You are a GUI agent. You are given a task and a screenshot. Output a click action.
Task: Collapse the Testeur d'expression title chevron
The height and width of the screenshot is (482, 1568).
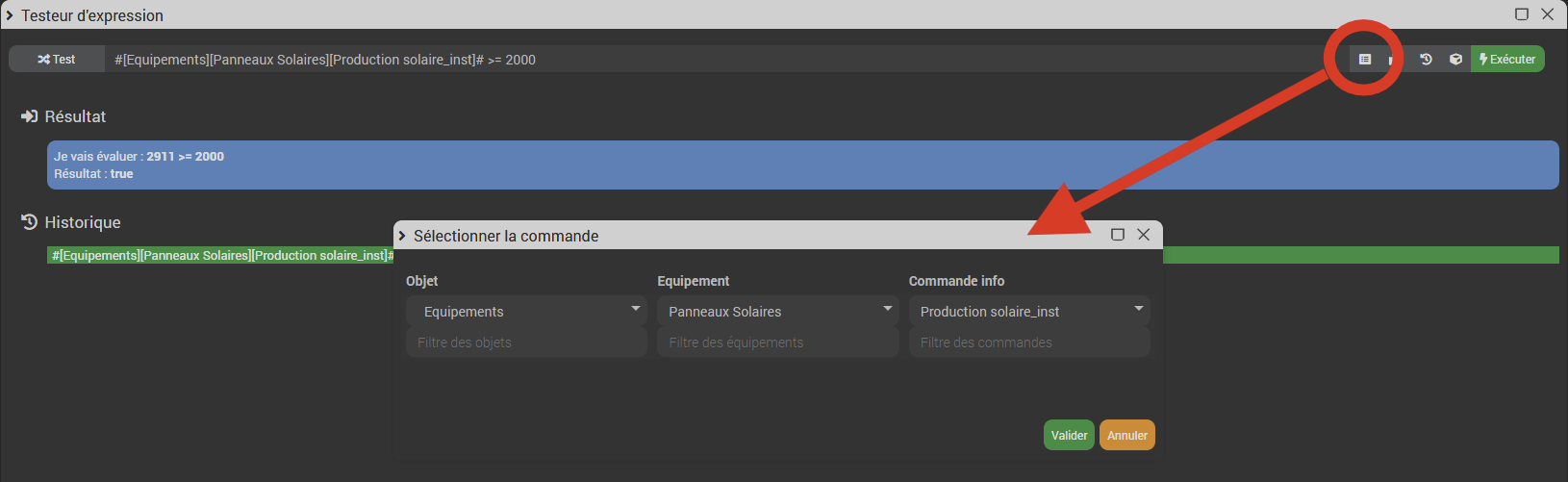[10, 15]
